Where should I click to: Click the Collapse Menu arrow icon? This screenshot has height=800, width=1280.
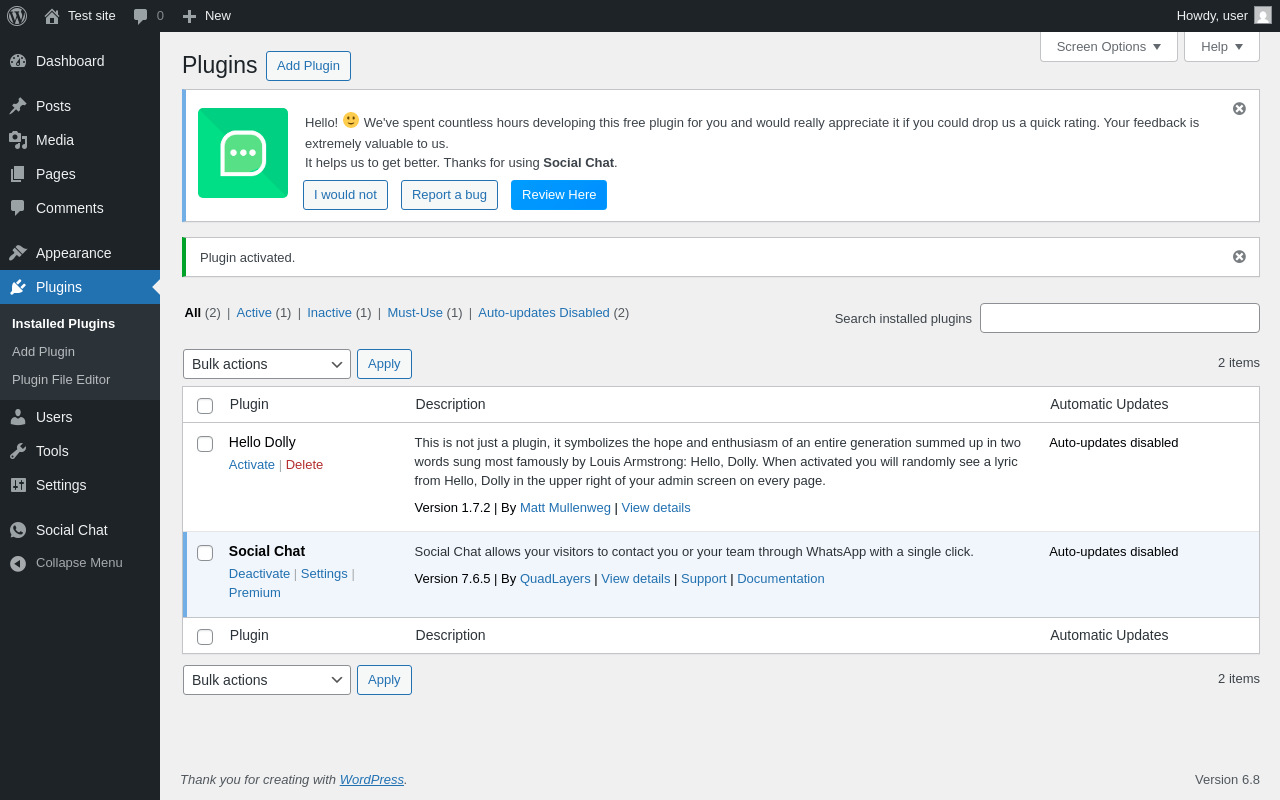pos(18,563)
